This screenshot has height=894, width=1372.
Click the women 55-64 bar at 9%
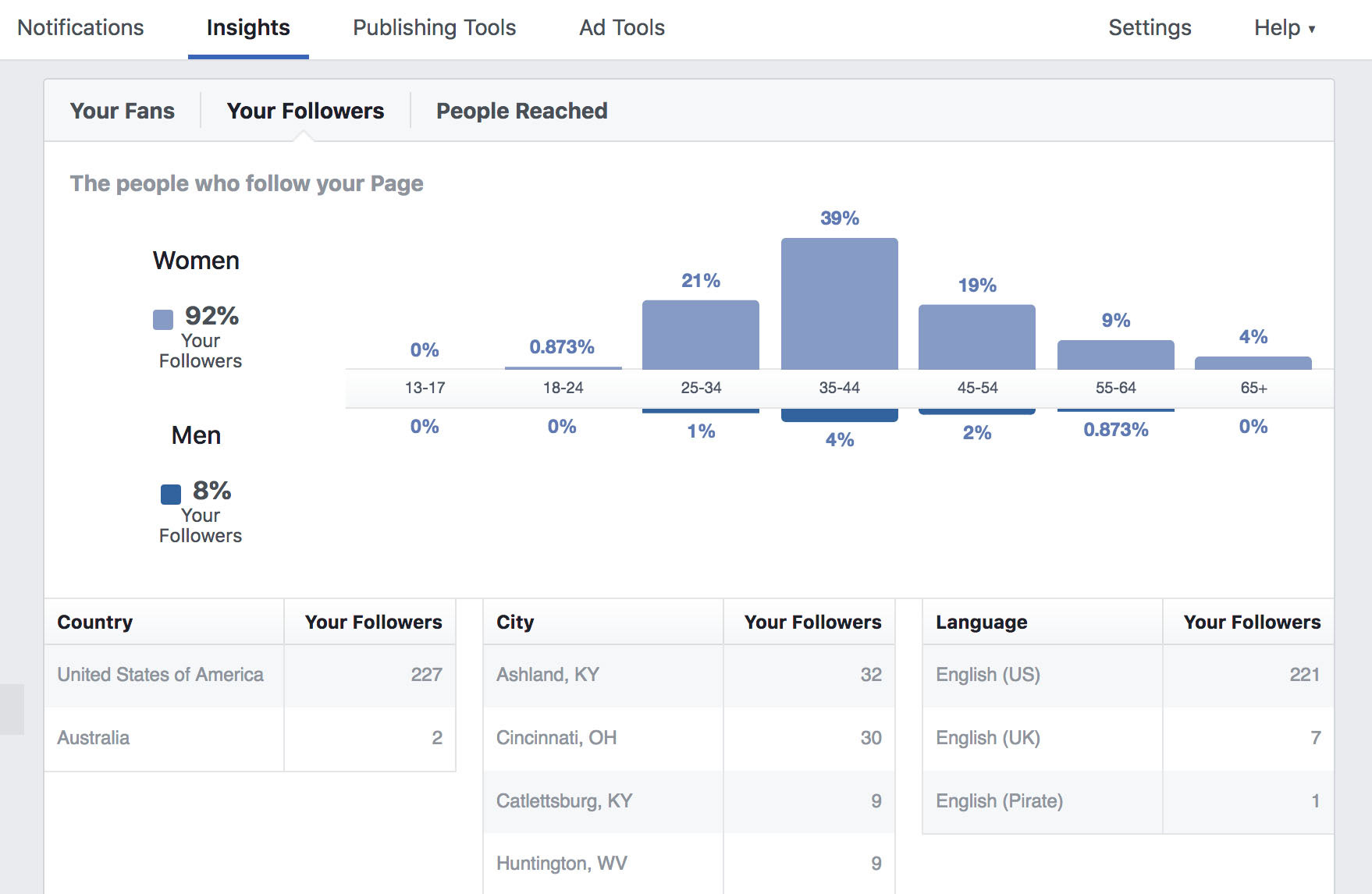1115,355
